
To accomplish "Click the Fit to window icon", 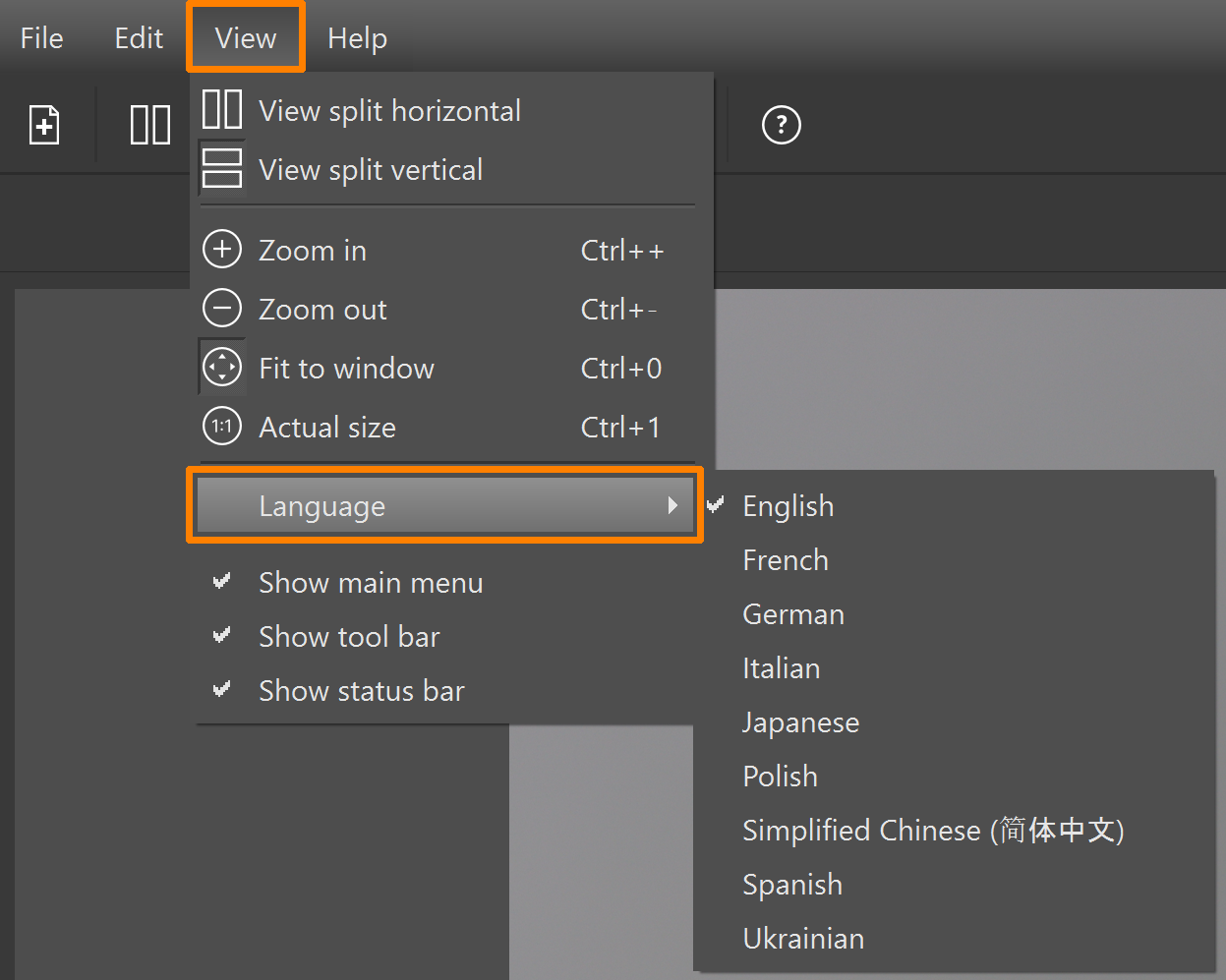I will pos(222,368).
